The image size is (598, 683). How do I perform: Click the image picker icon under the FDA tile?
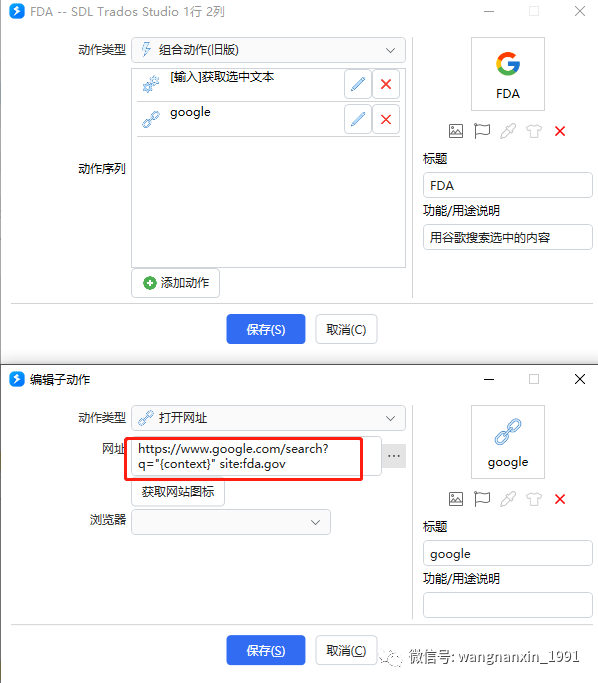pos(456,131)
